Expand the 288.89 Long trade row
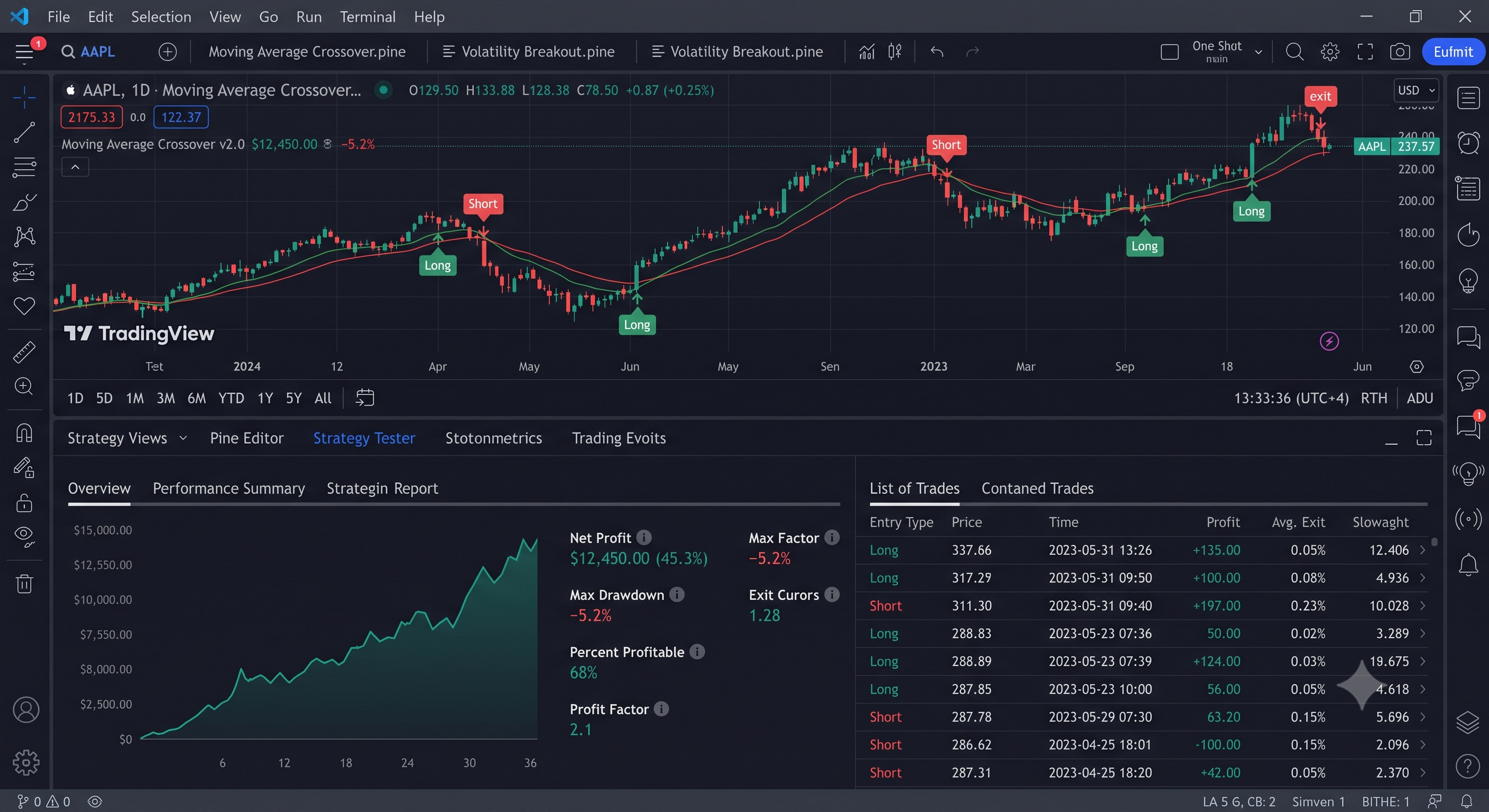1489x812 pixels. tap(1422, 661)
